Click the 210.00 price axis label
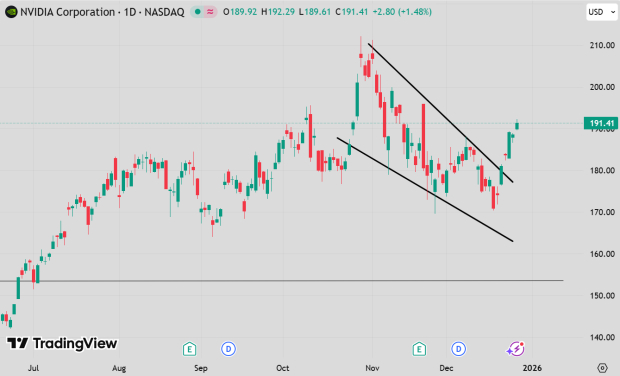Screen dimensions: 620x376 (602, 45)
